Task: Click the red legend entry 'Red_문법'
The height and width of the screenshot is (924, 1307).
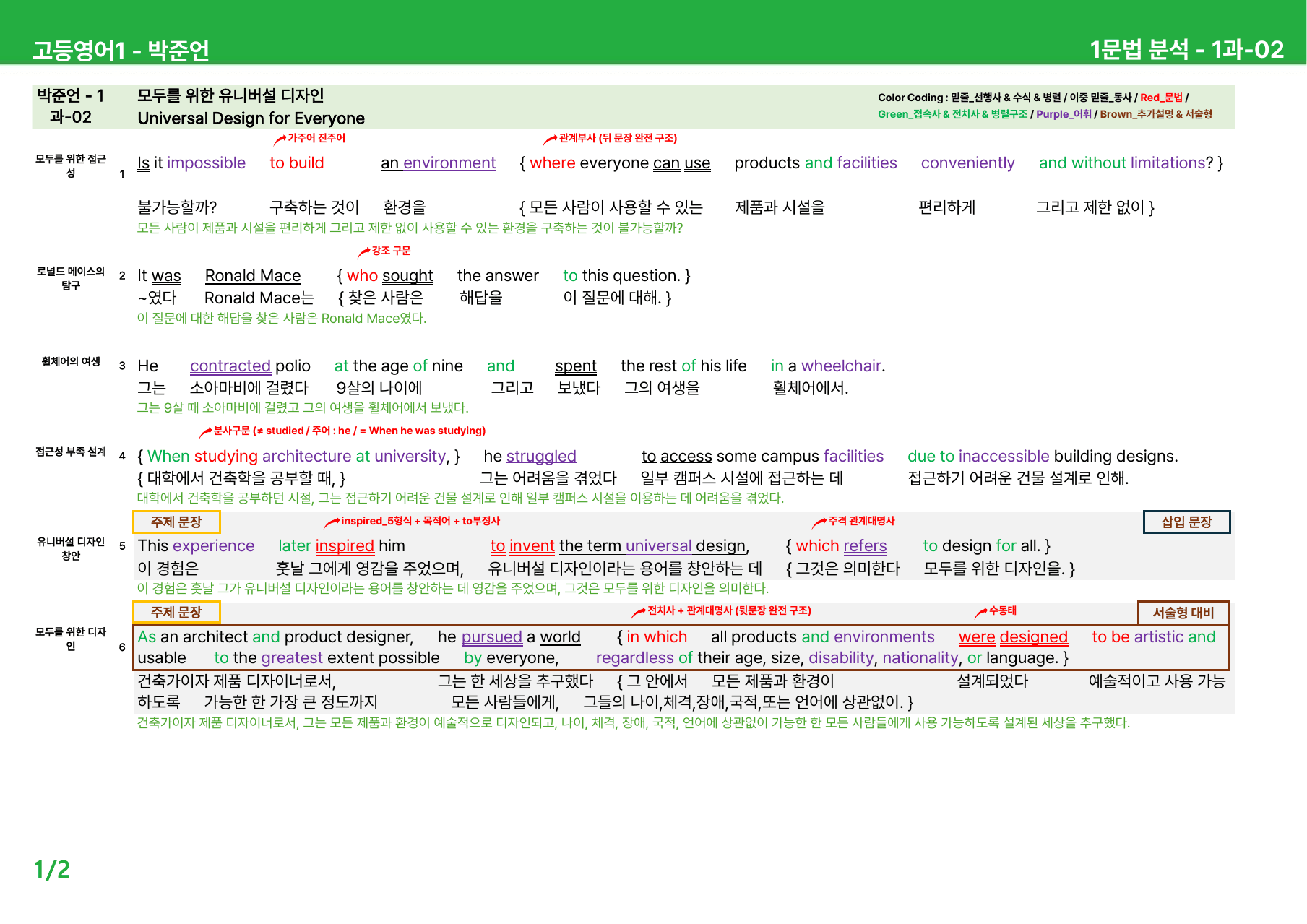Action: coord(1161,98)
